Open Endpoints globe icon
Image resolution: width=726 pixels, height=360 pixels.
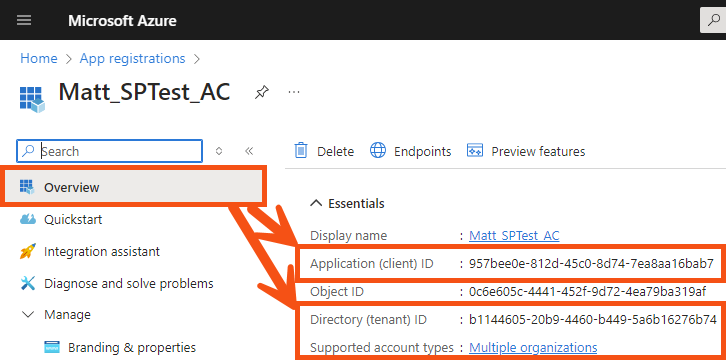point(378,151)
